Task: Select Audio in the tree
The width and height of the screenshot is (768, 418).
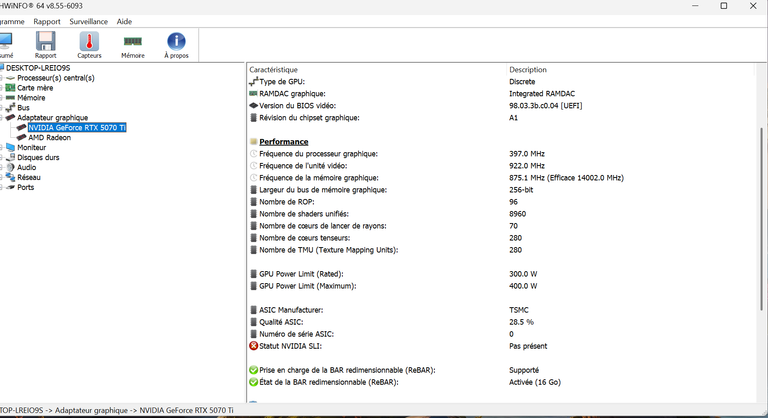Action: click(x=26, y=168)
